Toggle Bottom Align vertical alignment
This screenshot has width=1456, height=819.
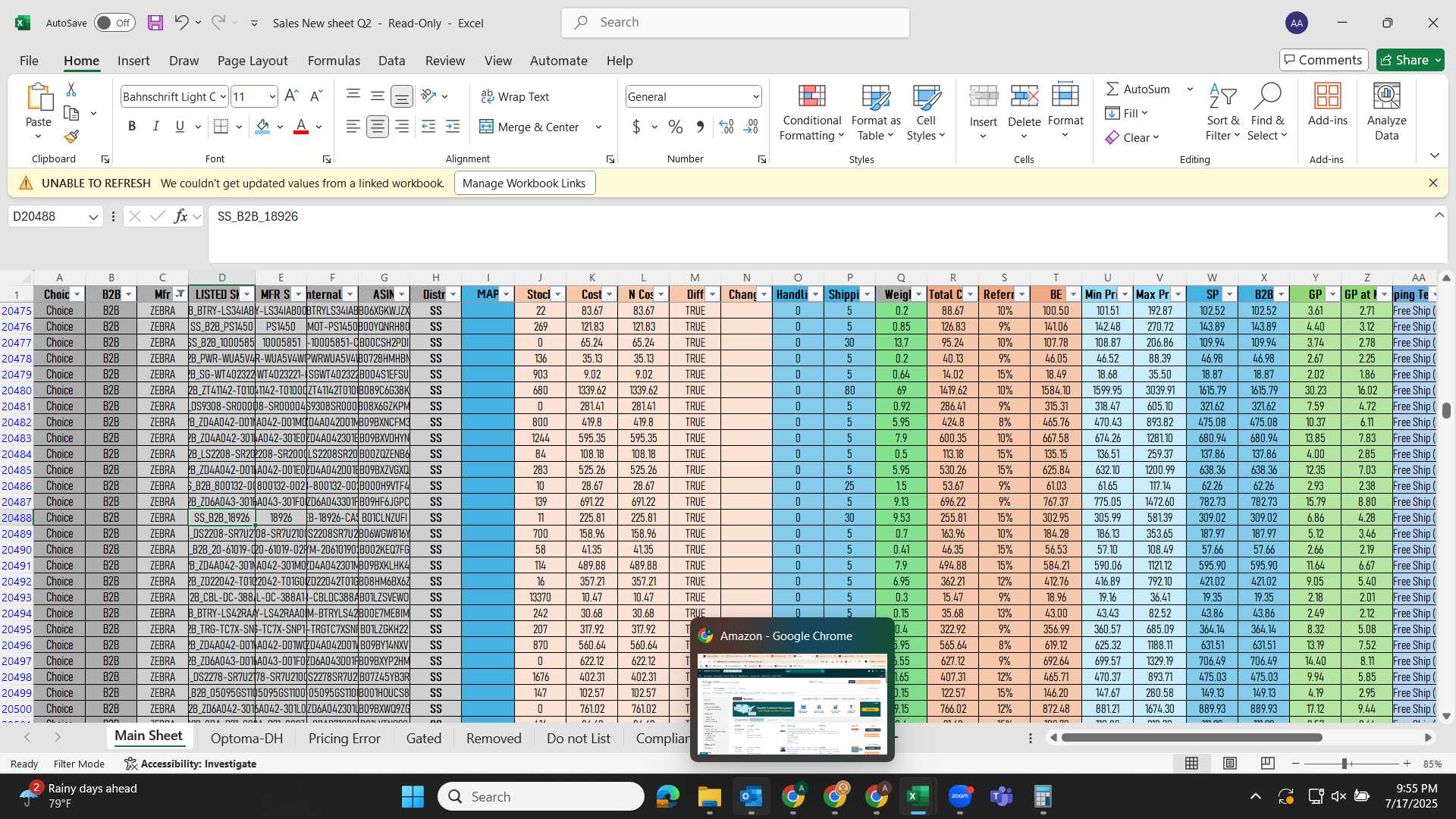coord(402,96)
